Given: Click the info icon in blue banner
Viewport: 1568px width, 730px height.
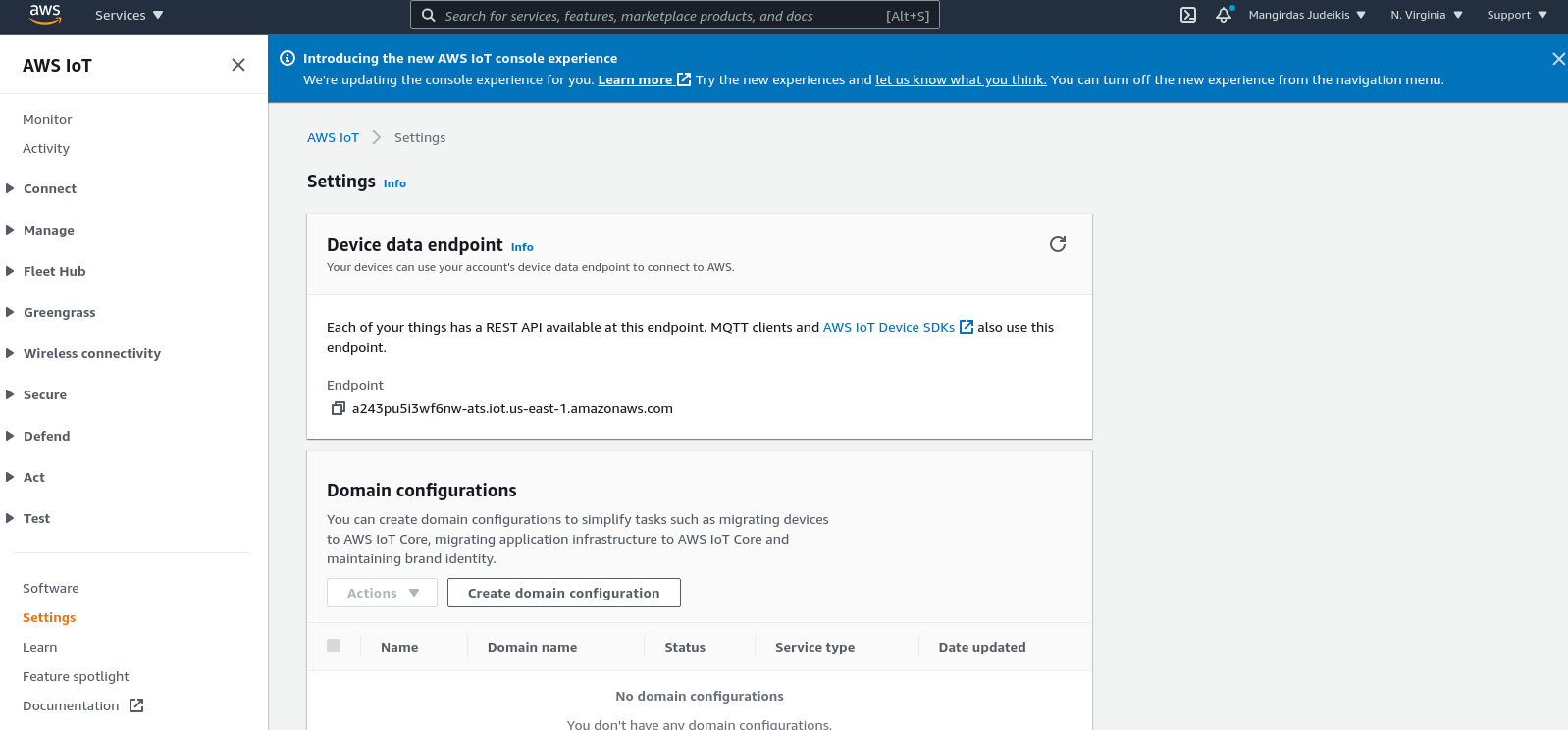Looking at the screenshot, I should tap(287, 58).
